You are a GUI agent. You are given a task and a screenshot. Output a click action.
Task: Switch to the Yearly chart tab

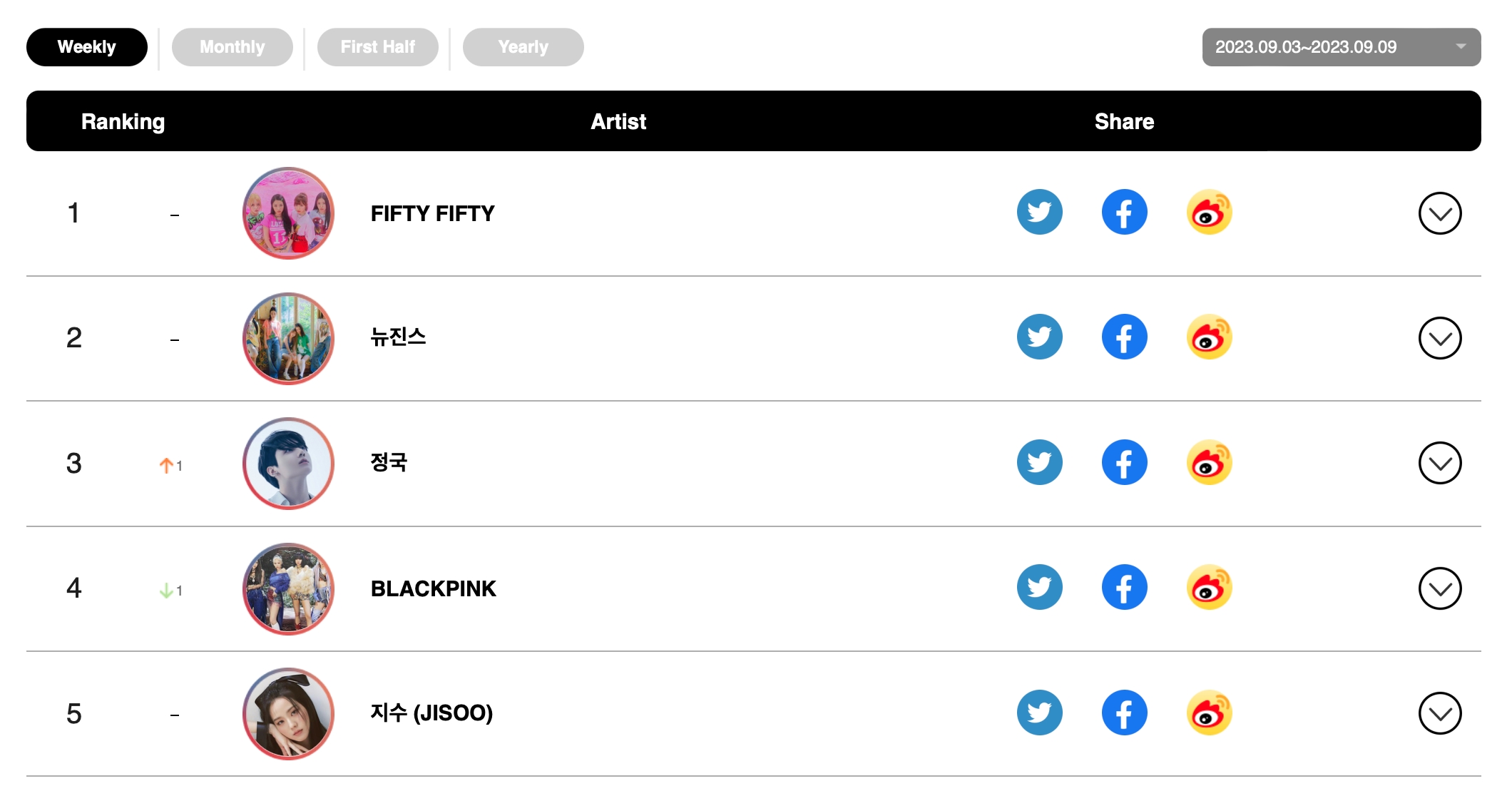[x=523, y=47]
